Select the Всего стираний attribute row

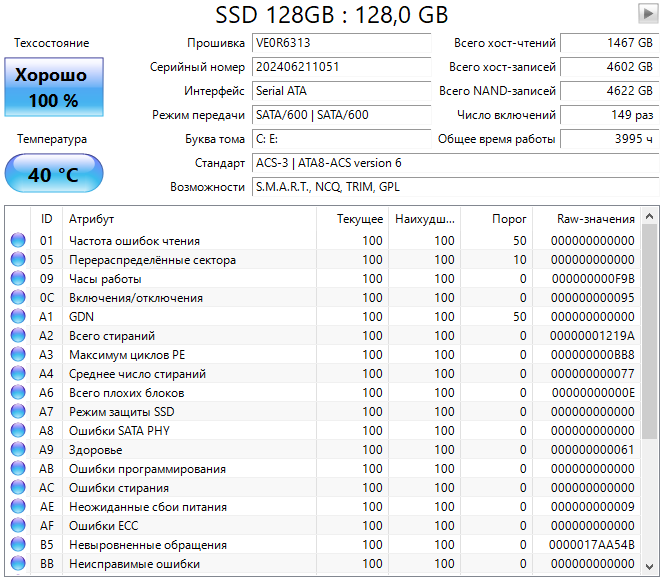point(323,335)
